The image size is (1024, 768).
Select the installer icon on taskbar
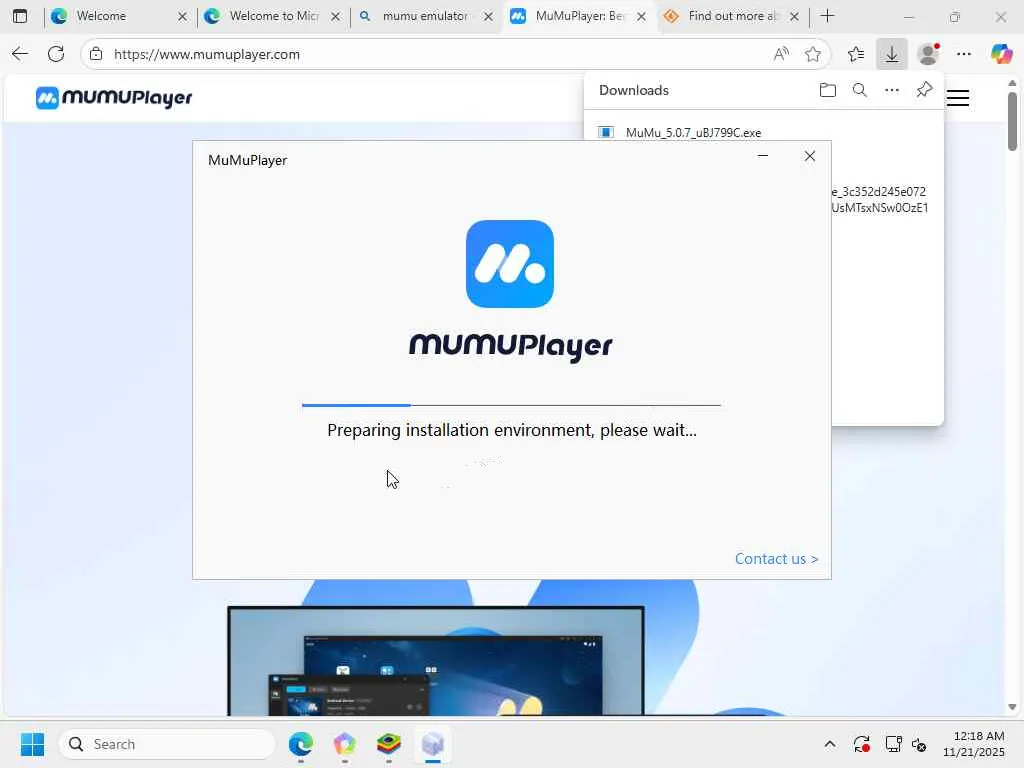[432, 744]
